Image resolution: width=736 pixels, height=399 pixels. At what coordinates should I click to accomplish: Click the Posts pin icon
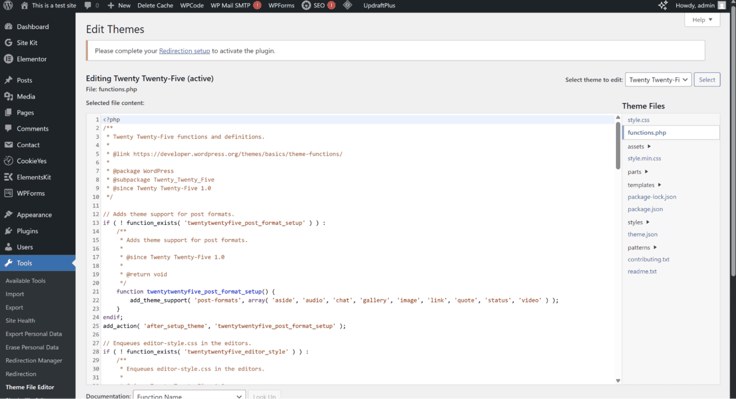click(x=8, y=80)
